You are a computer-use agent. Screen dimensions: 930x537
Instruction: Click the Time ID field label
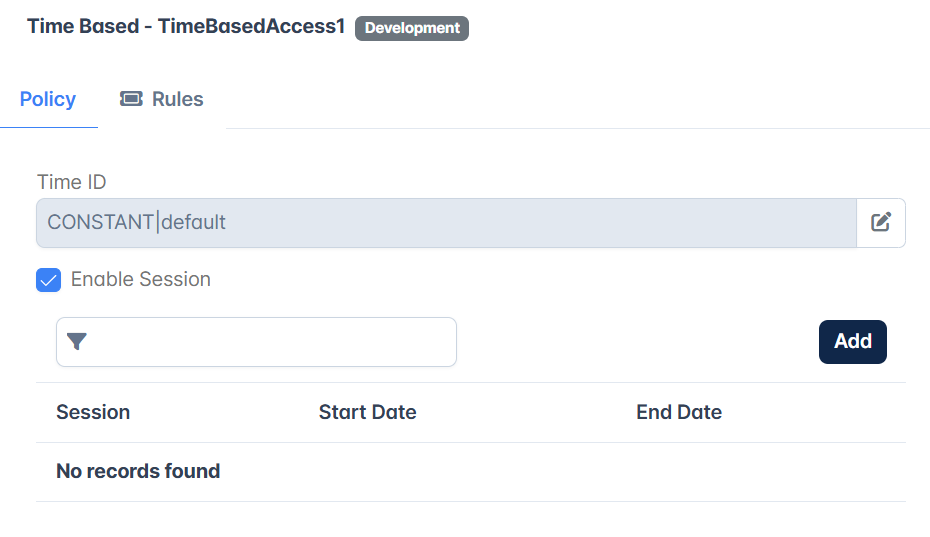[x=72, y=182]
